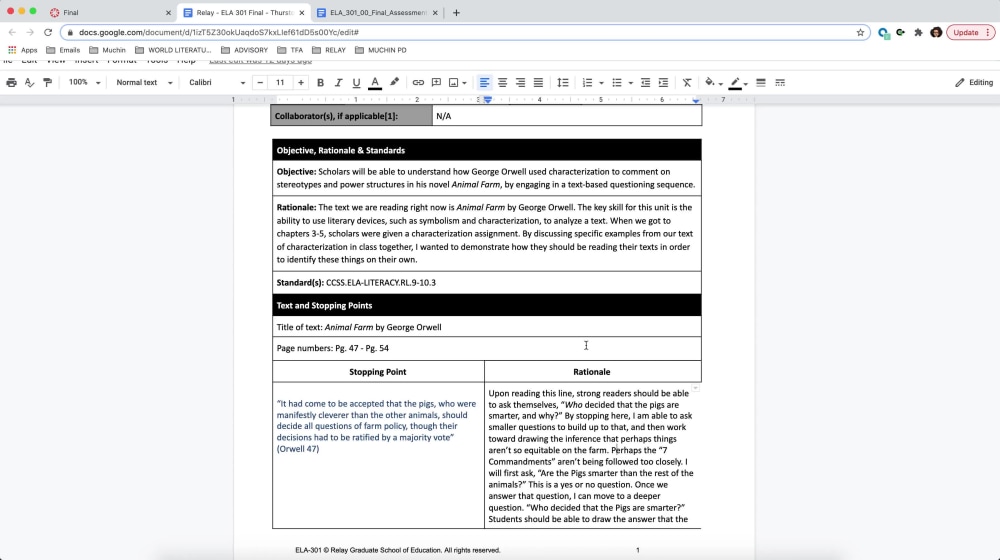Image resolution: width=1000 pixels, height=560 pixels.
Task: Expand the border color dropdown arrow
Action: 746,83
